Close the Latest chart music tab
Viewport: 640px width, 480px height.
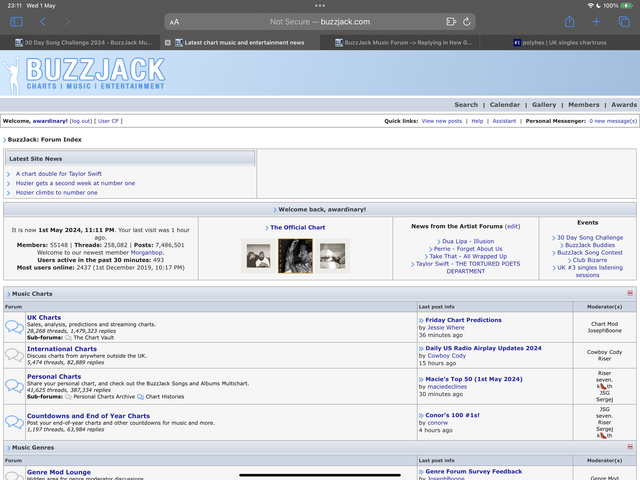click(167, 42)
